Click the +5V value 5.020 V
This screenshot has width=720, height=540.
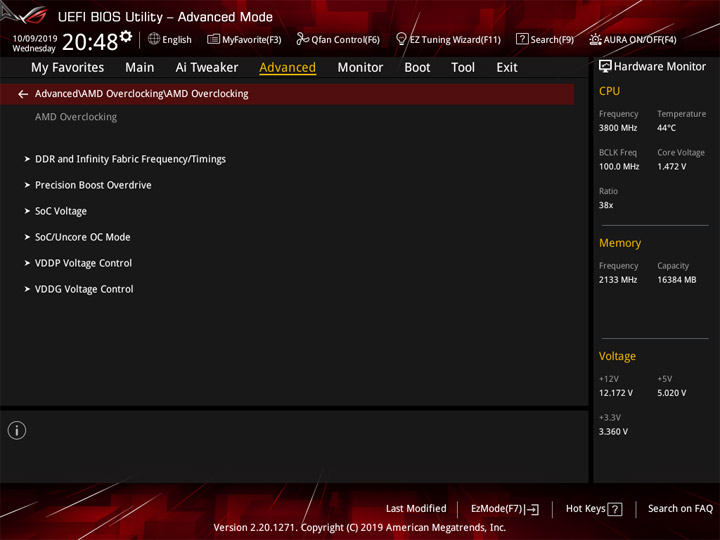[x=671, y=393]
